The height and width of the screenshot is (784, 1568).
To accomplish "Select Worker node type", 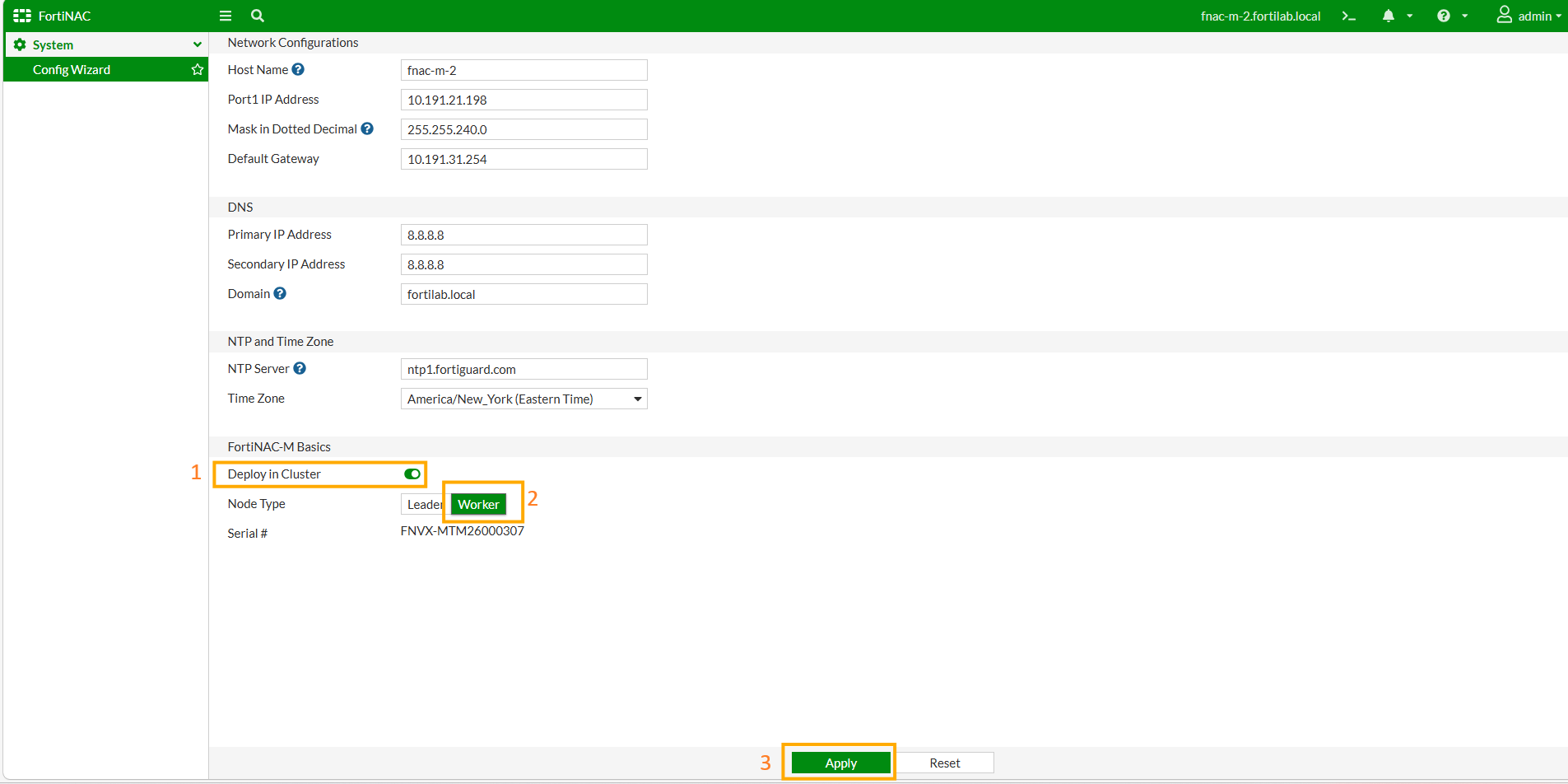I will [478, 504].
